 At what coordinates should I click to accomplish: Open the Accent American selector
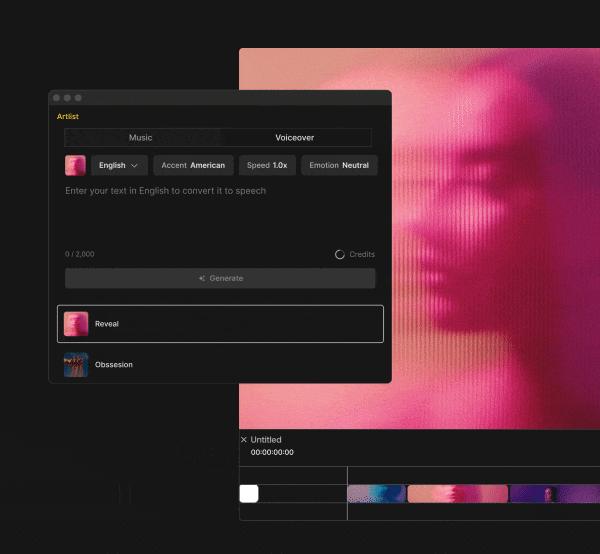coord(193,165)
